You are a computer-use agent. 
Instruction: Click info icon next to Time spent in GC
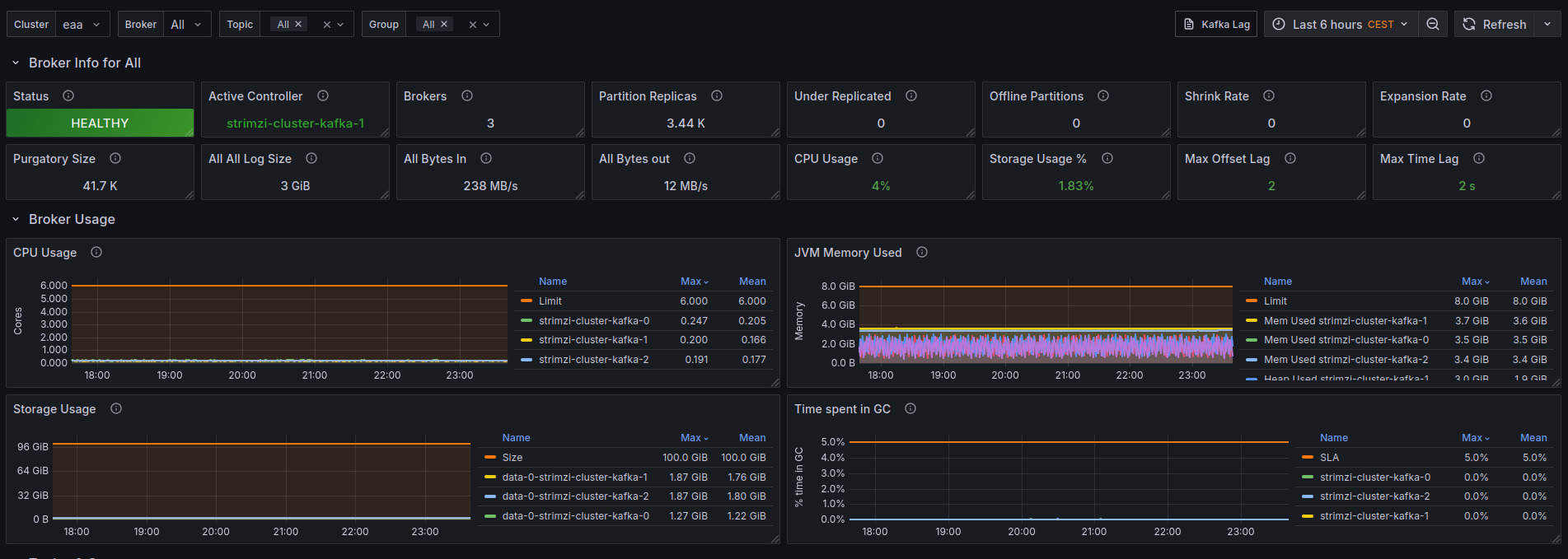(x=910, y=409)
